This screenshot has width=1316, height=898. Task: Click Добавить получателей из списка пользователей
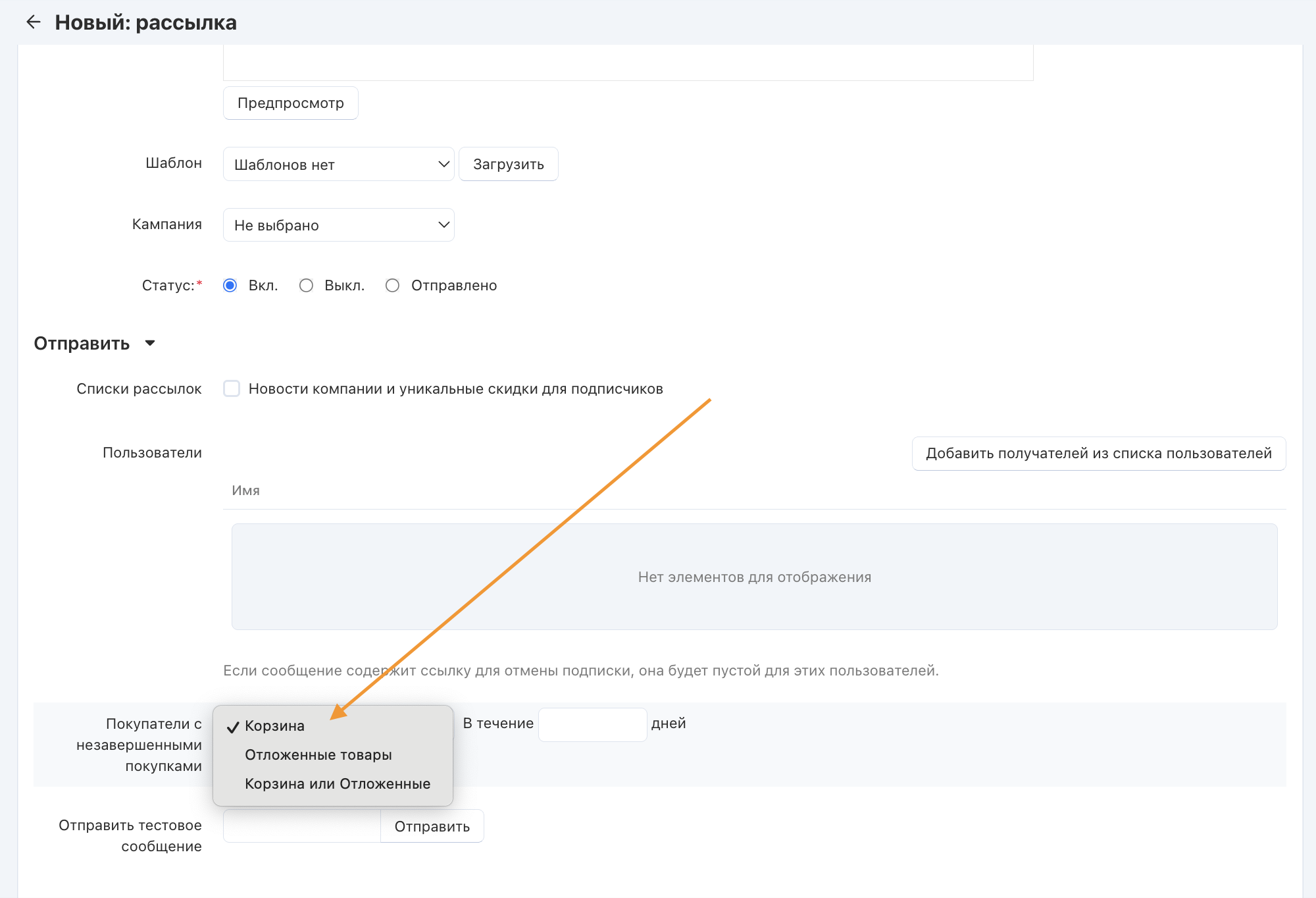pos(1098,454)
